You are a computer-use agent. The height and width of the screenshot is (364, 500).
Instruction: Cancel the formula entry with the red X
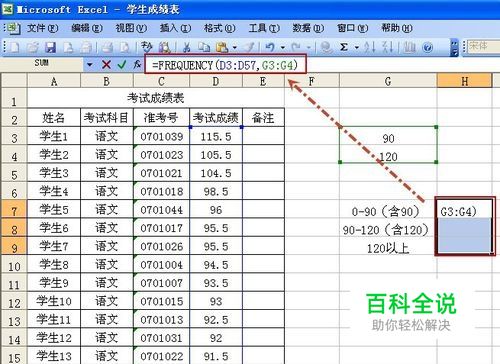click(x=106, y=64)
